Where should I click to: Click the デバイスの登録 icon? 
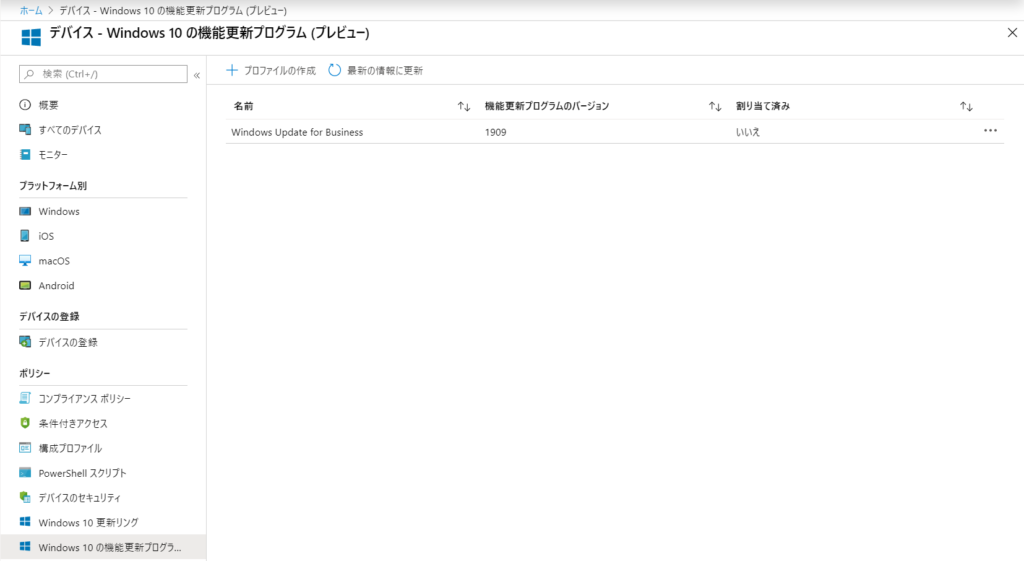pyautogui.click(x=25, y=342)
